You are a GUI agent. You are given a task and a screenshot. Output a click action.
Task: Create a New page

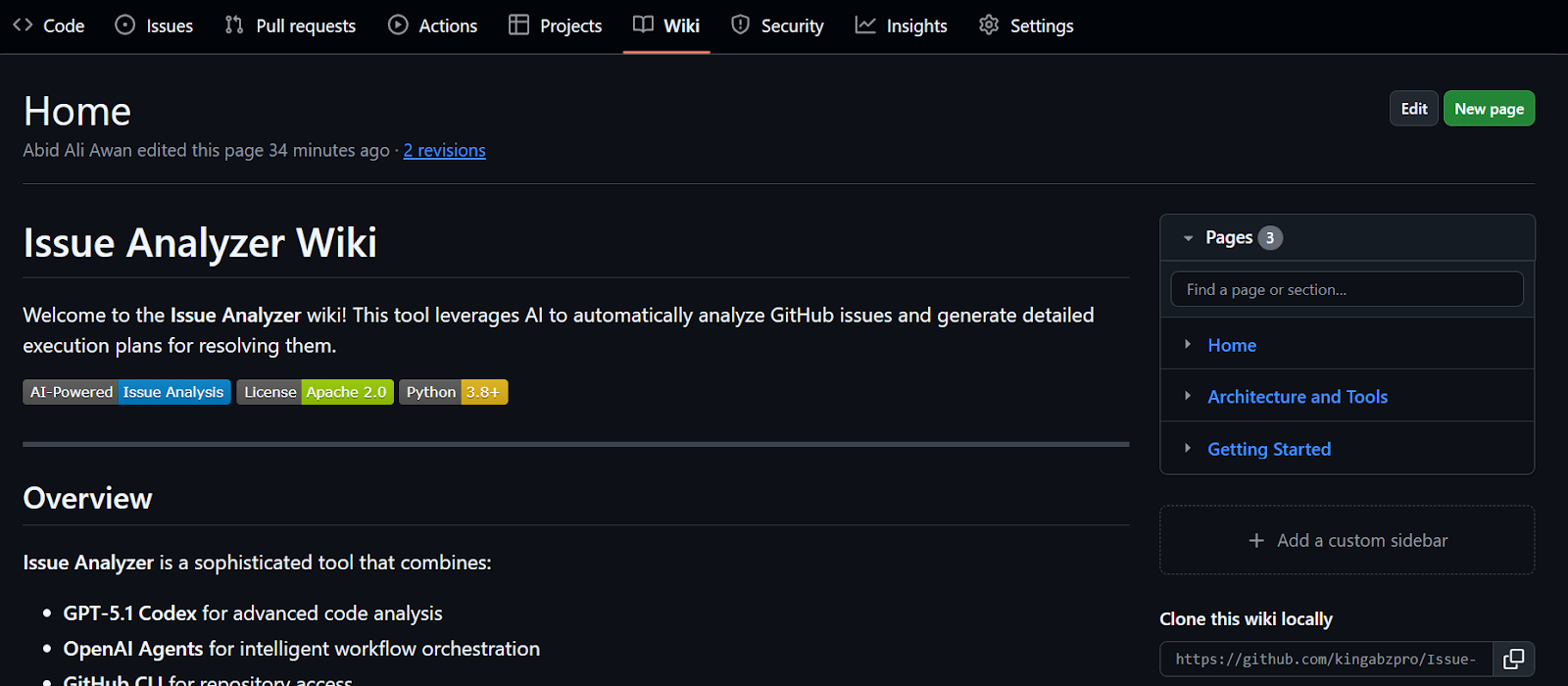click(x=1489, y=109)
